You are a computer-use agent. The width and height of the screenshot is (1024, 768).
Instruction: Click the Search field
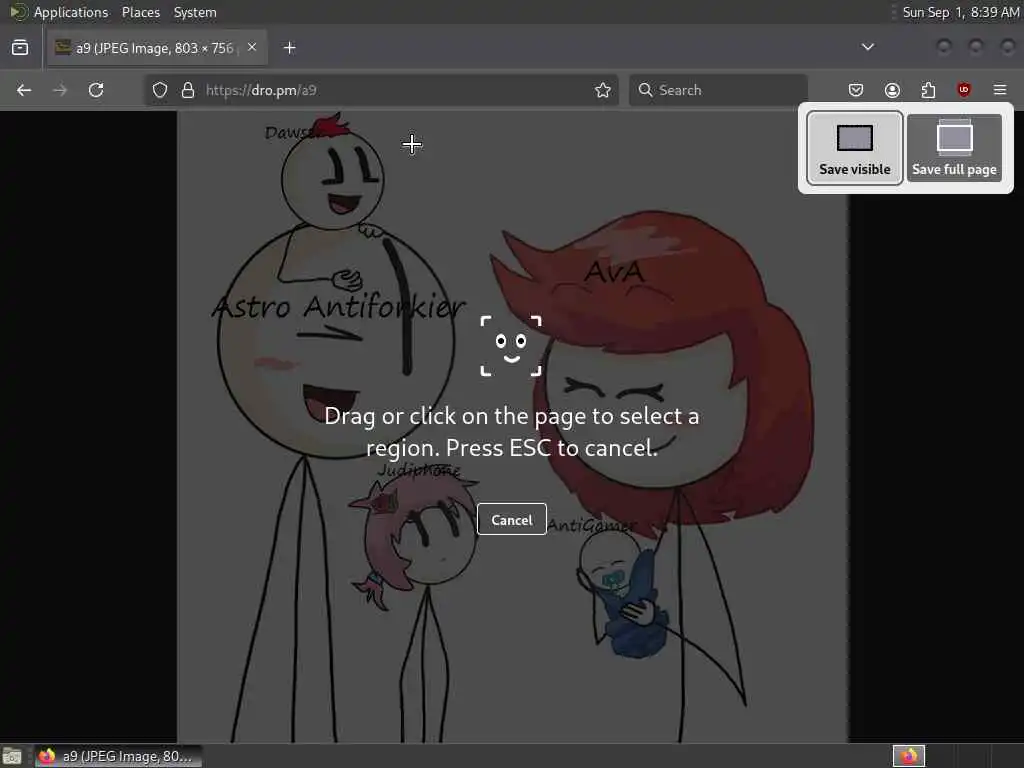(x=718, y=90)
